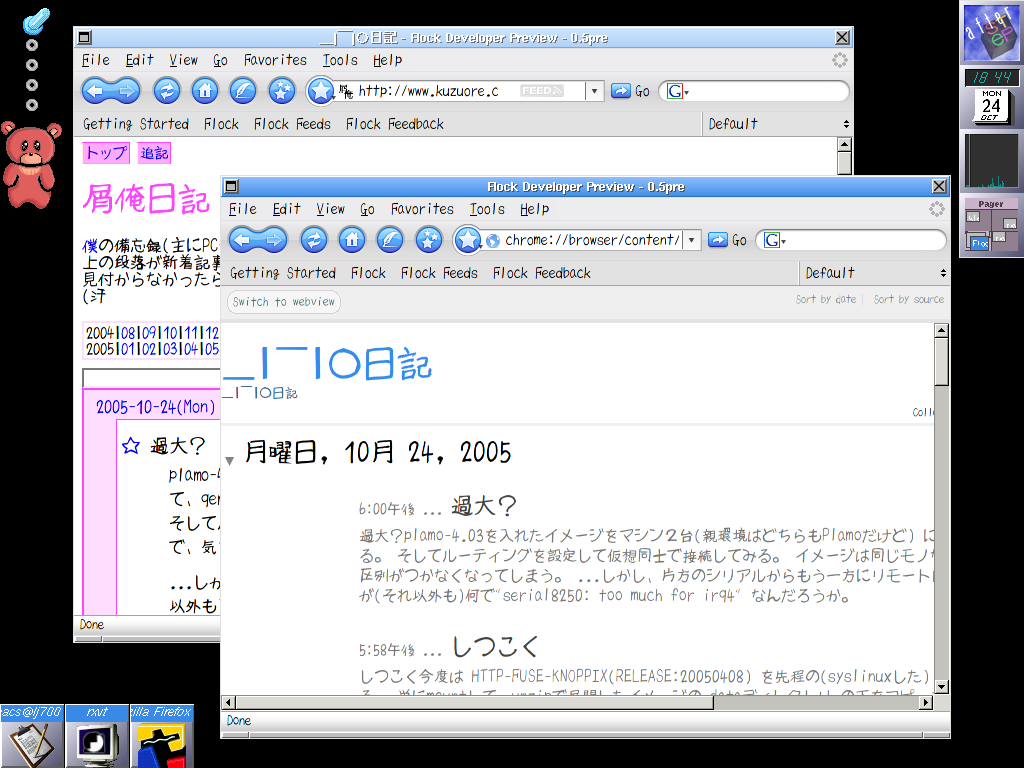Click the paperclip icon at the top left of the desktop
The height and width of the screenshot is (768, 1024).
pos(36,22)
